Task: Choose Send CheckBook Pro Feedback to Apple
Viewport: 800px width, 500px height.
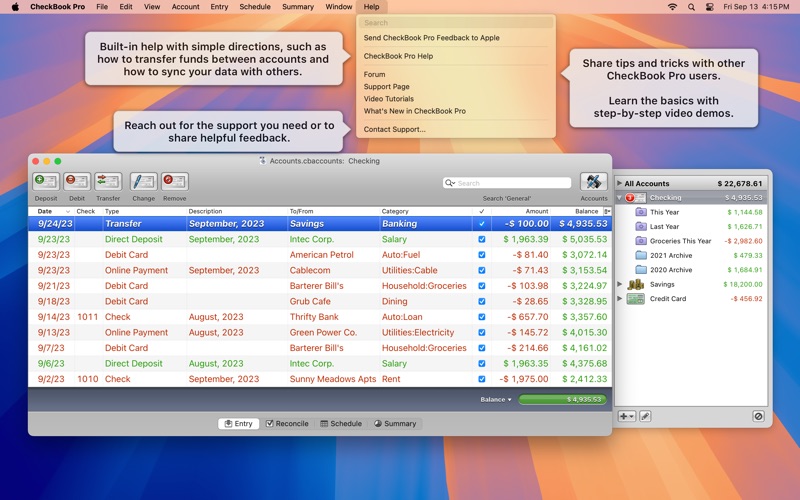Action: tap(432, 38)
